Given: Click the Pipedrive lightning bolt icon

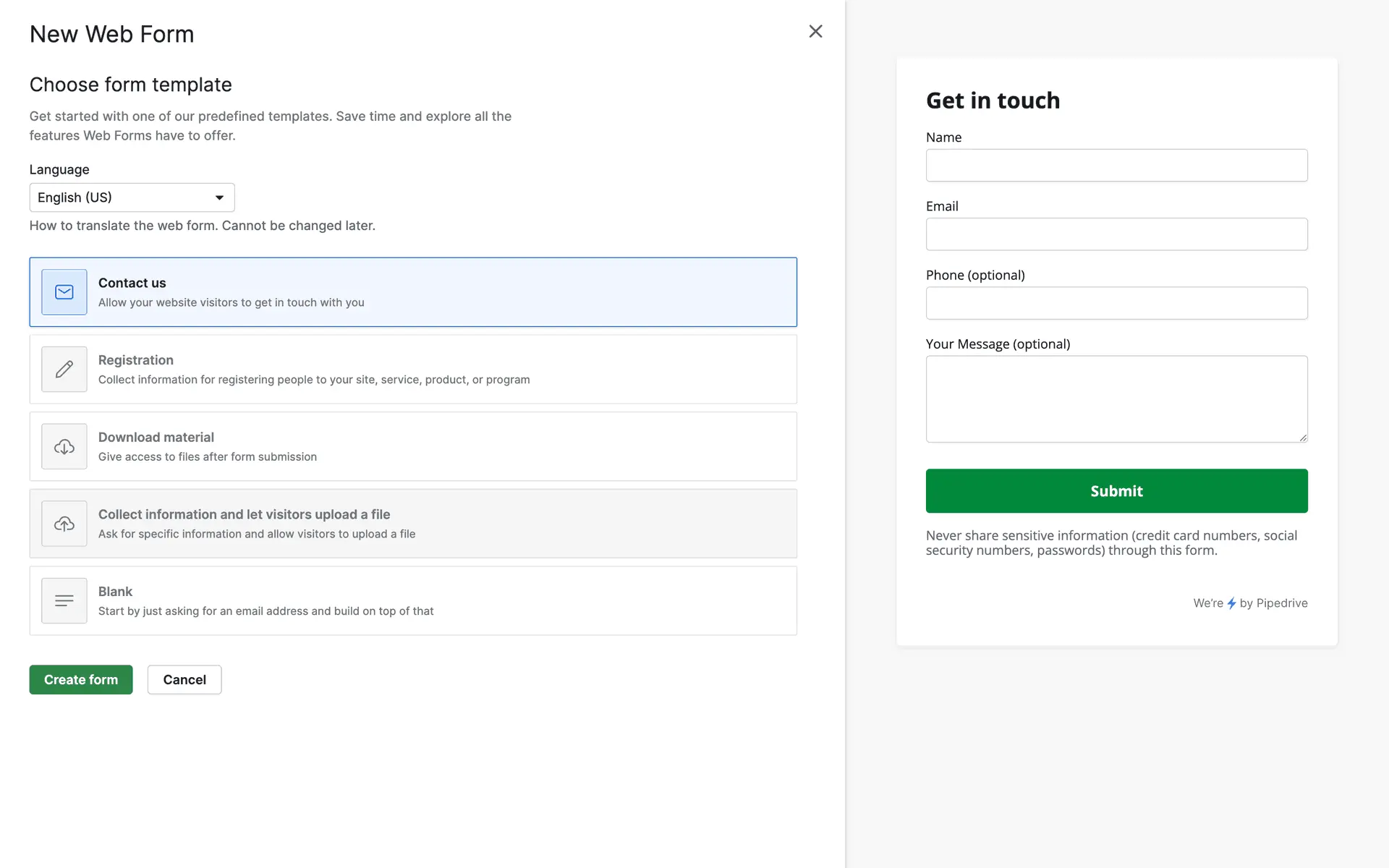Looking at the screenshot, I should coord(1231,603).
